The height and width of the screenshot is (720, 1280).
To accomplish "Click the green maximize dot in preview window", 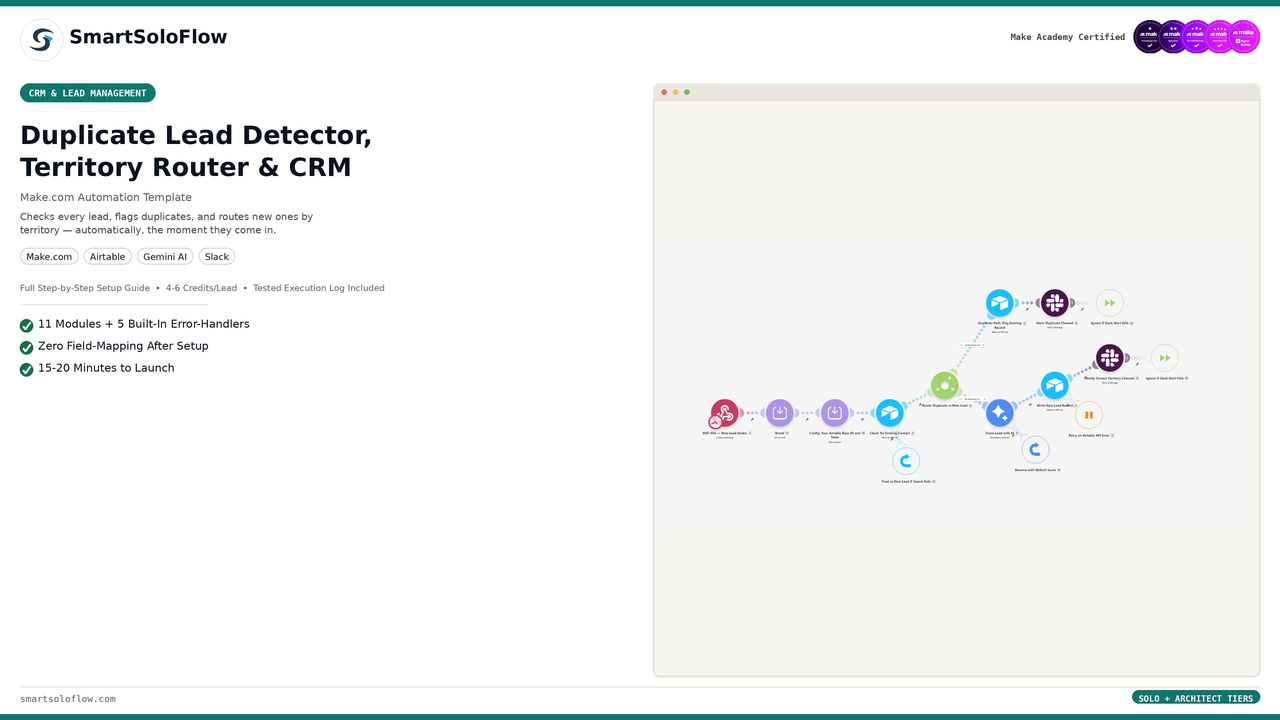I will 686,92.
